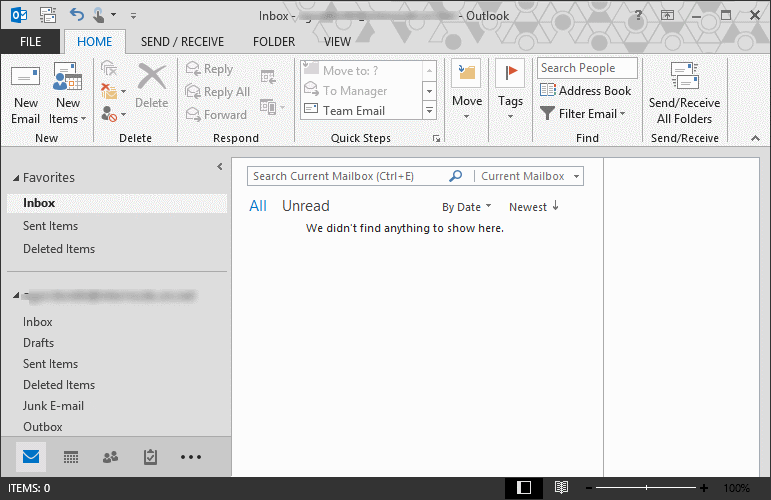Select Normal view in status bar
The image size is (771, 500).
tap(524, 488)
